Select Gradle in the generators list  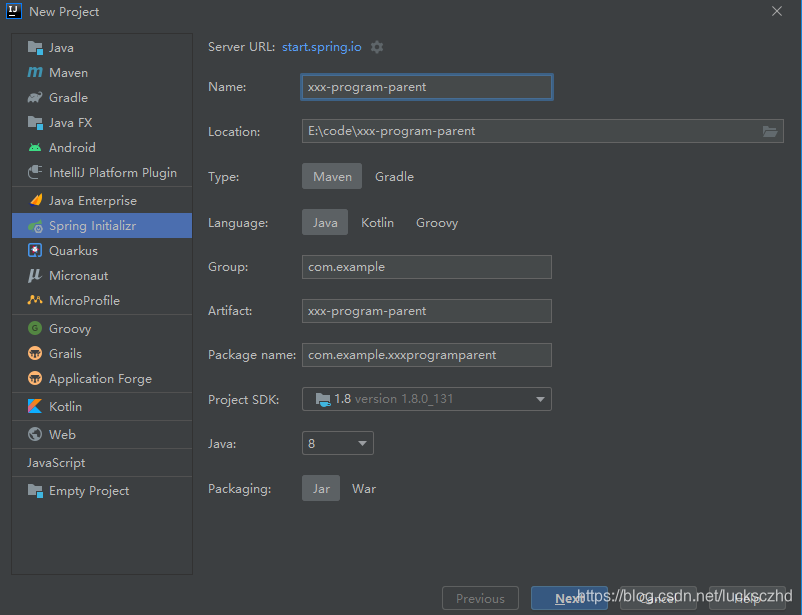tap(102, 97)
